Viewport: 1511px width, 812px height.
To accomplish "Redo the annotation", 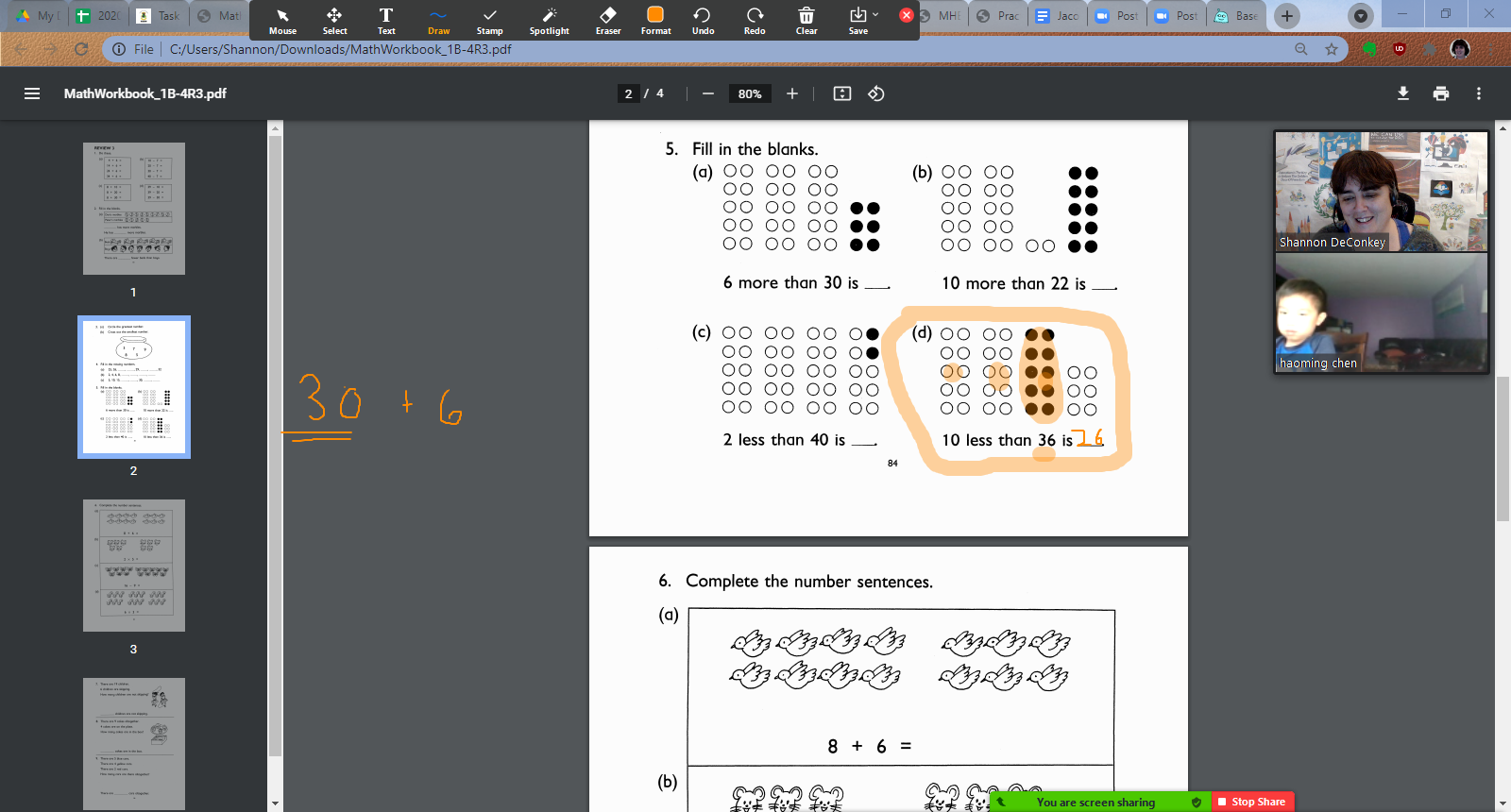I will [x=755, y=21].
